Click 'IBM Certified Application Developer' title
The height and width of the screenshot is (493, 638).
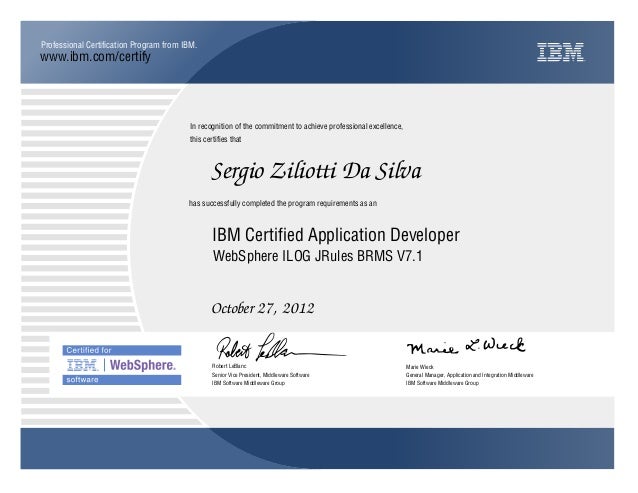pyautogui.click(x=336, y=235)
